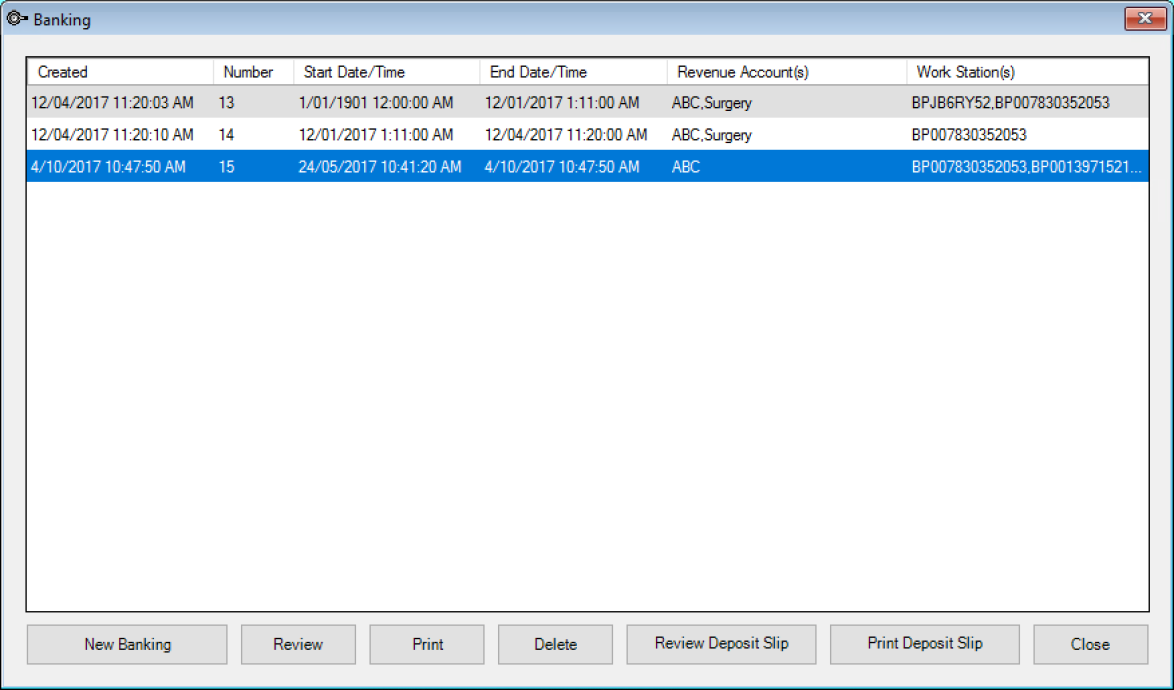Click the BPJB6RY52 work station cell

pos(1010,103)
